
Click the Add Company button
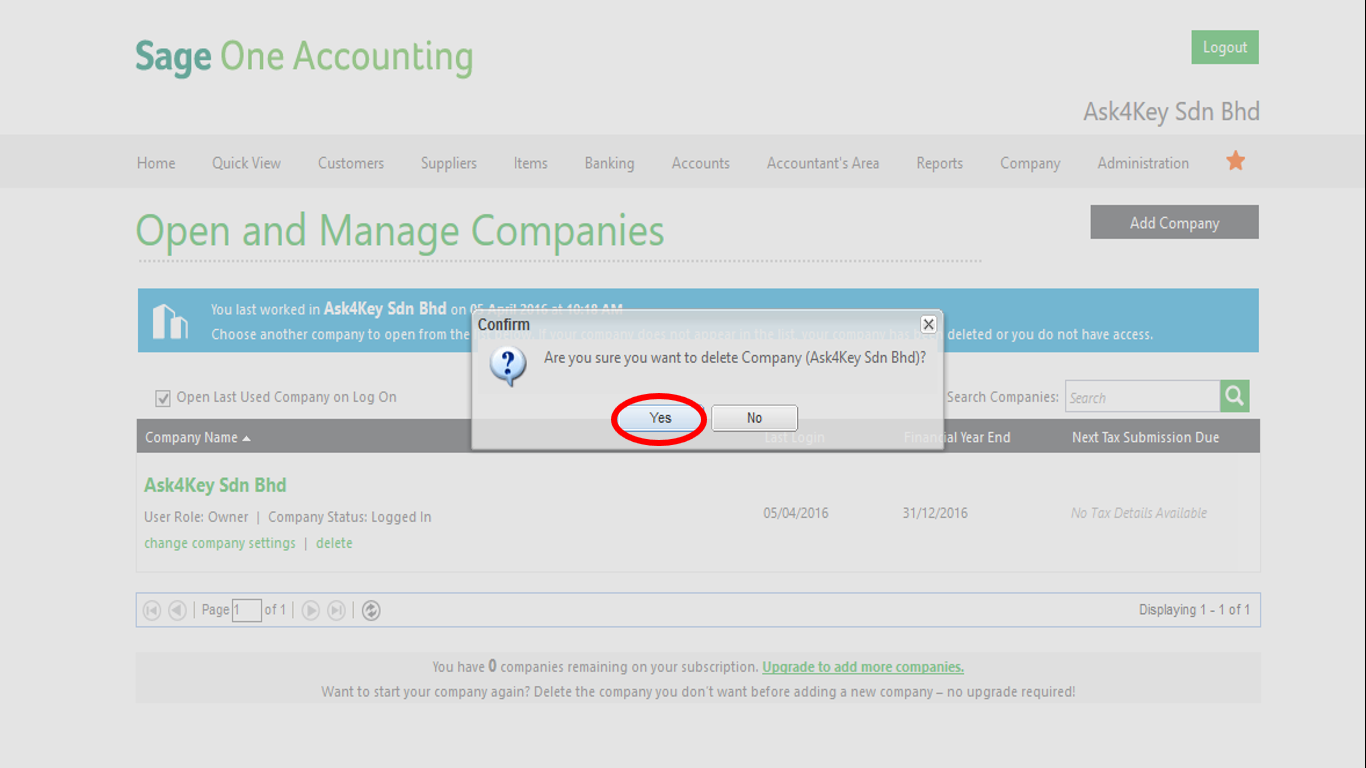point(1174,222)
